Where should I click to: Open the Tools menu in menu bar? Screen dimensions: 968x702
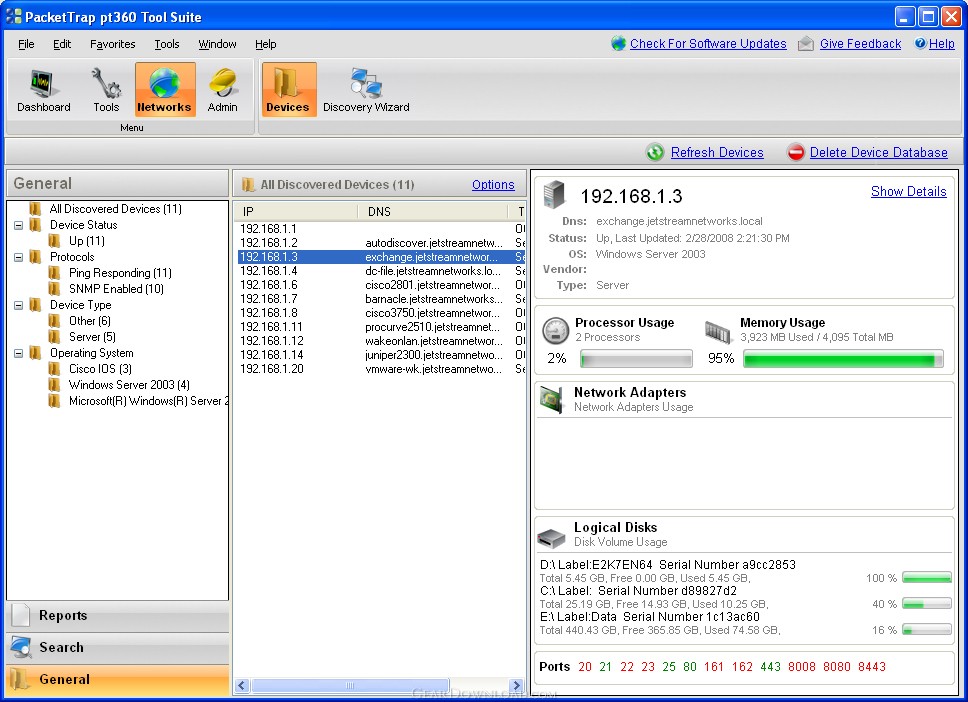pos(167,44)
